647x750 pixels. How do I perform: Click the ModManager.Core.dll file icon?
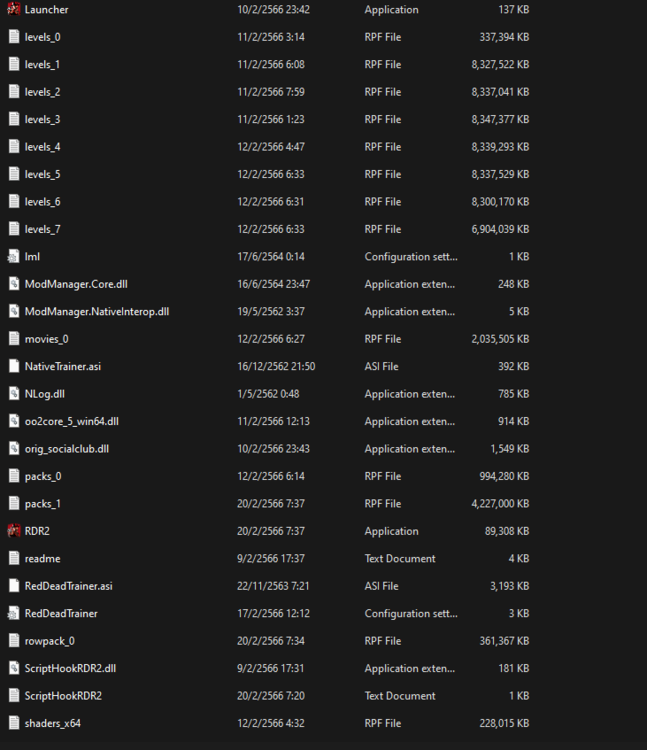tap(14, 284)
